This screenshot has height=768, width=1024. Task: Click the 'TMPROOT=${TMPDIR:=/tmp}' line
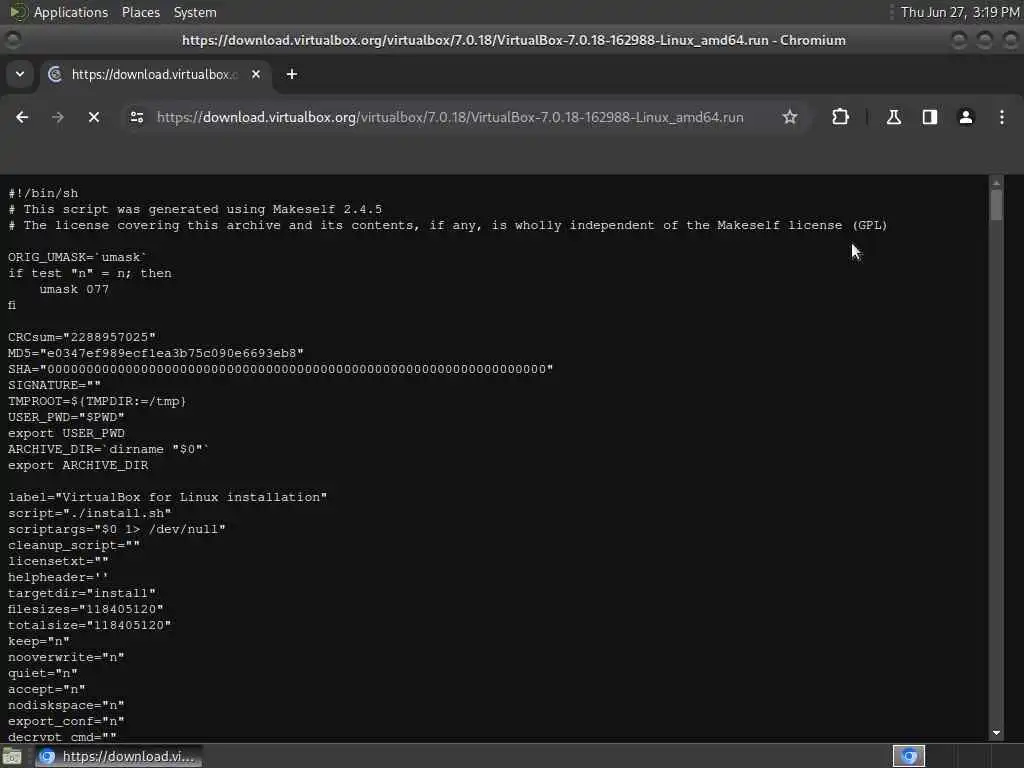pyautogui.click(x=97, y=401)
